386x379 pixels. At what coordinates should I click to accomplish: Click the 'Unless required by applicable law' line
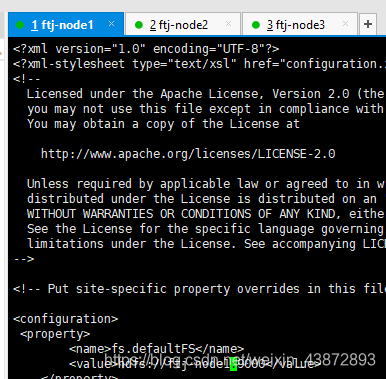[x=206, y=184]
